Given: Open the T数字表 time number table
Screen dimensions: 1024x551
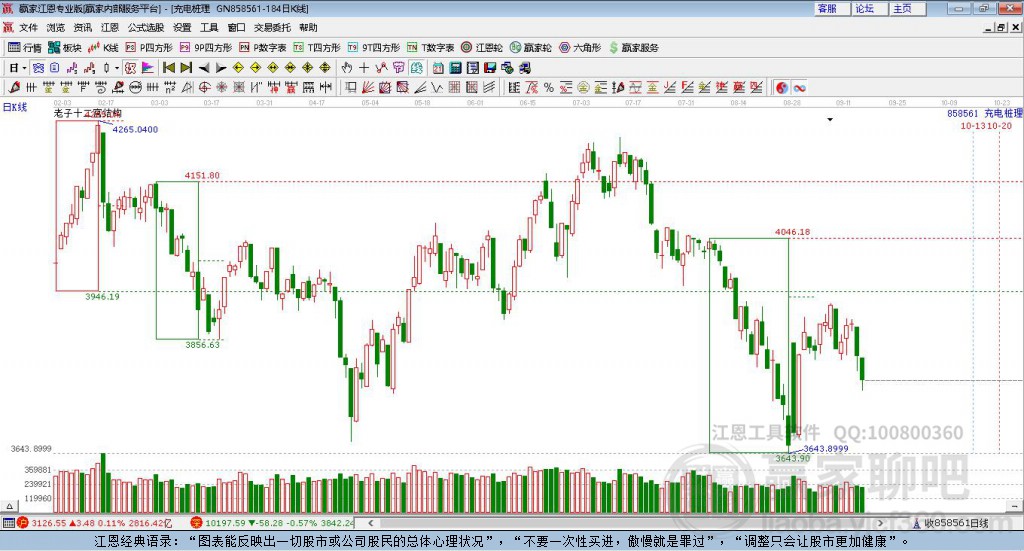Looking at the screenshot, I should point(430,48).
